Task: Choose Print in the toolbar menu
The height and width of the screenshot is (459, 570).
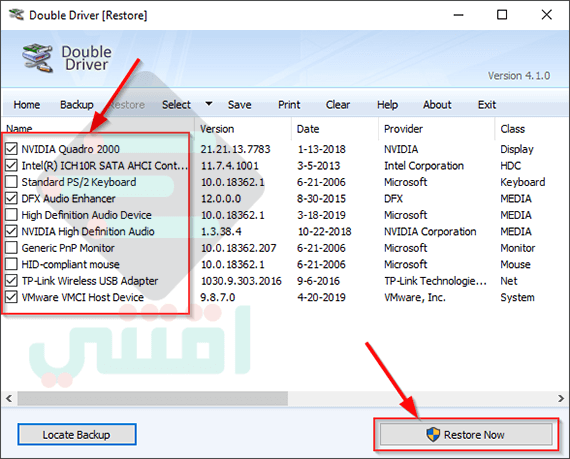Action: [x=289, y=105]
